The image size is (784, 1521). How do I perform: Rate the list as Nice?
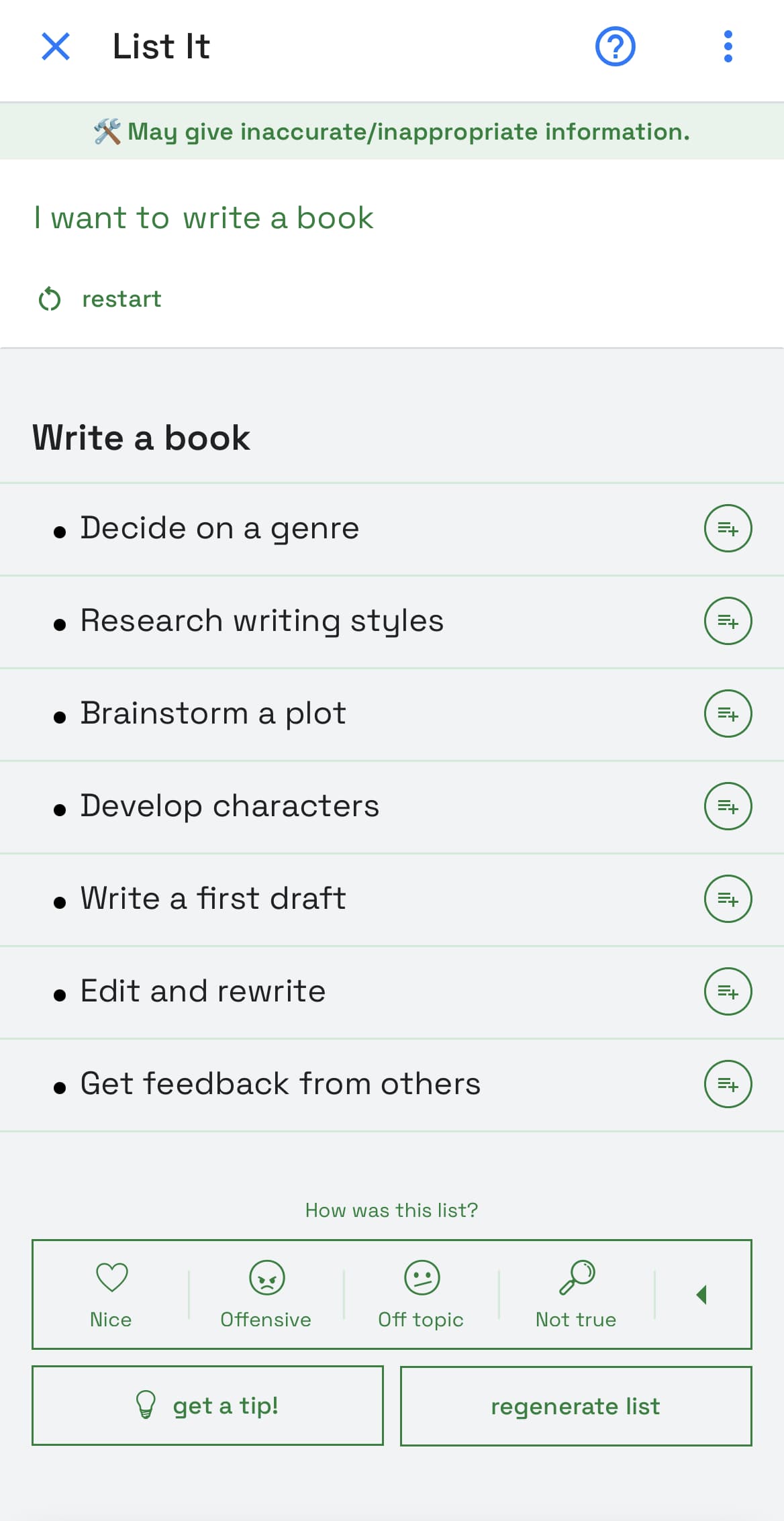point(111,1294)
